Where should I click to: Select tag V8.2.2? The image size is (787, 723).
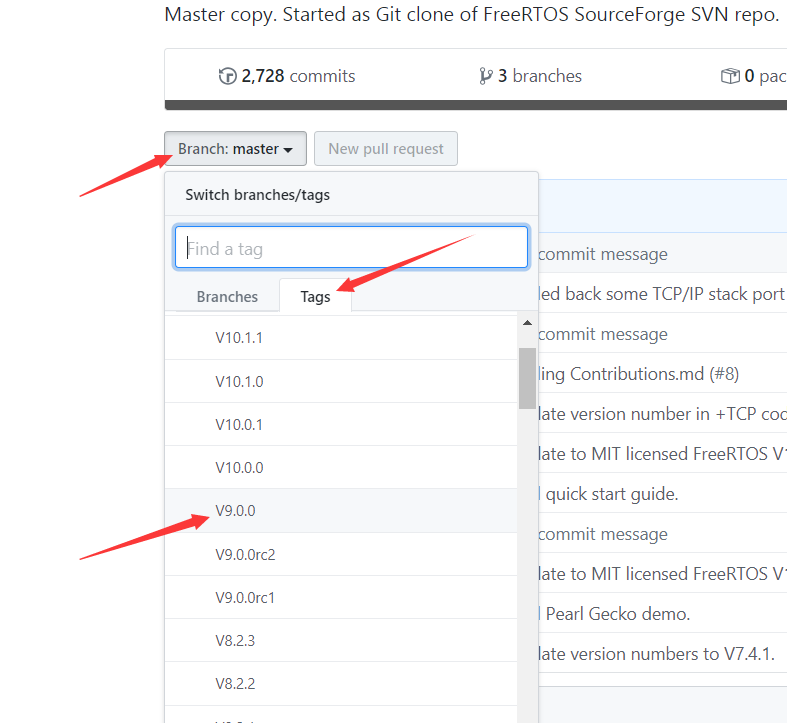click(x=235, y=684)
